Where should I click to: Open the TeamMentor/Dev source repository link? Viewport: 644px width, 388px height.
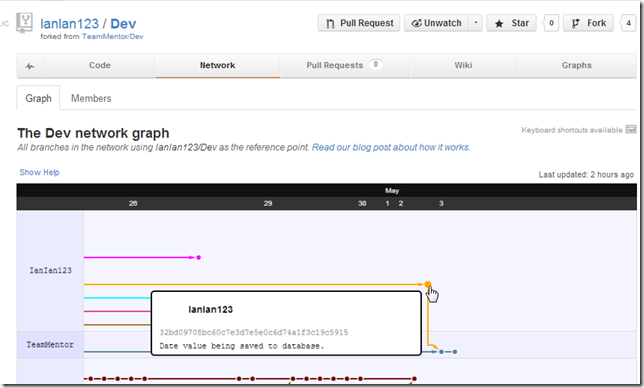(113, 37)
